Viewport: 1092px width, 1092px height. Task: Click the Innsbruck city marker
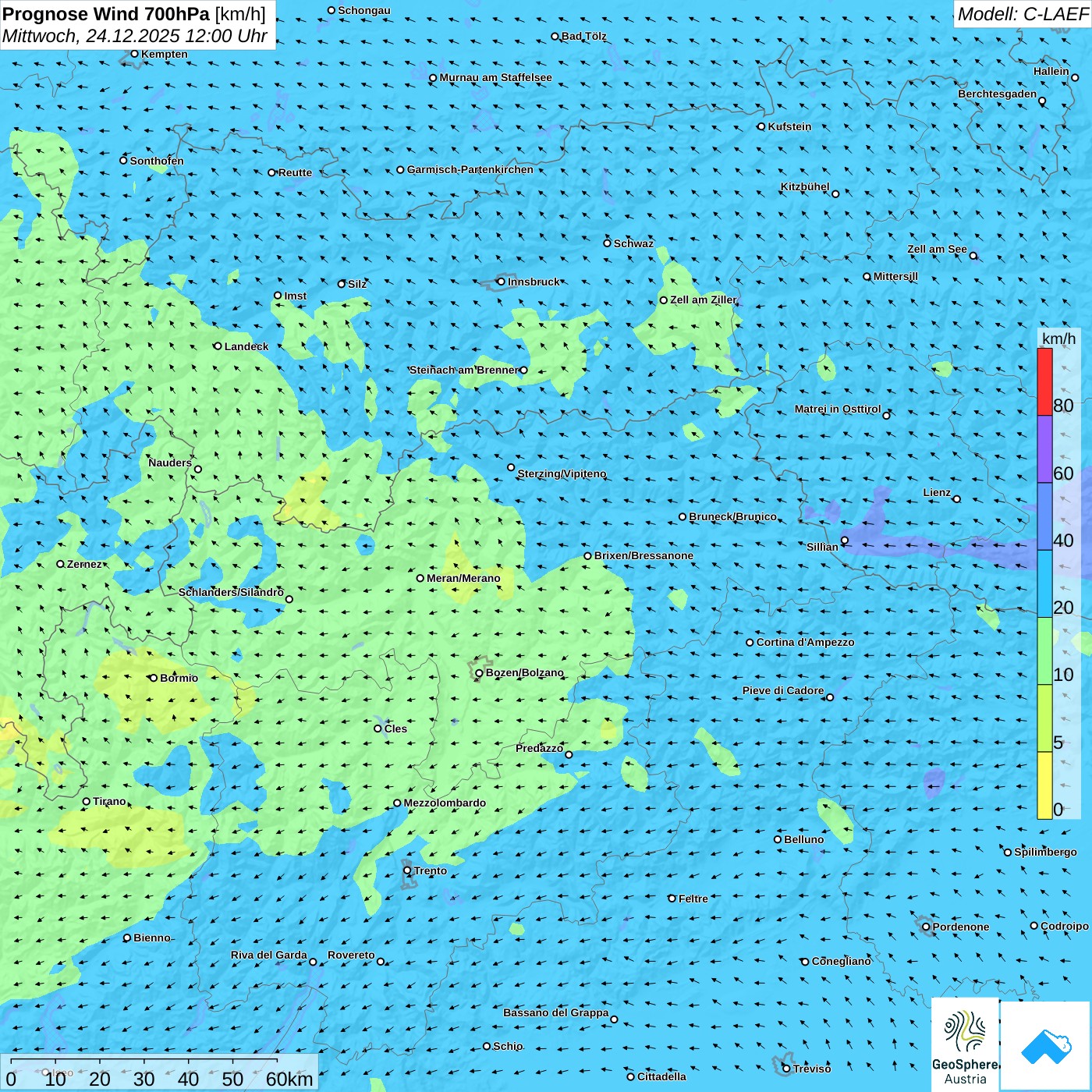(x=502, y=282)
